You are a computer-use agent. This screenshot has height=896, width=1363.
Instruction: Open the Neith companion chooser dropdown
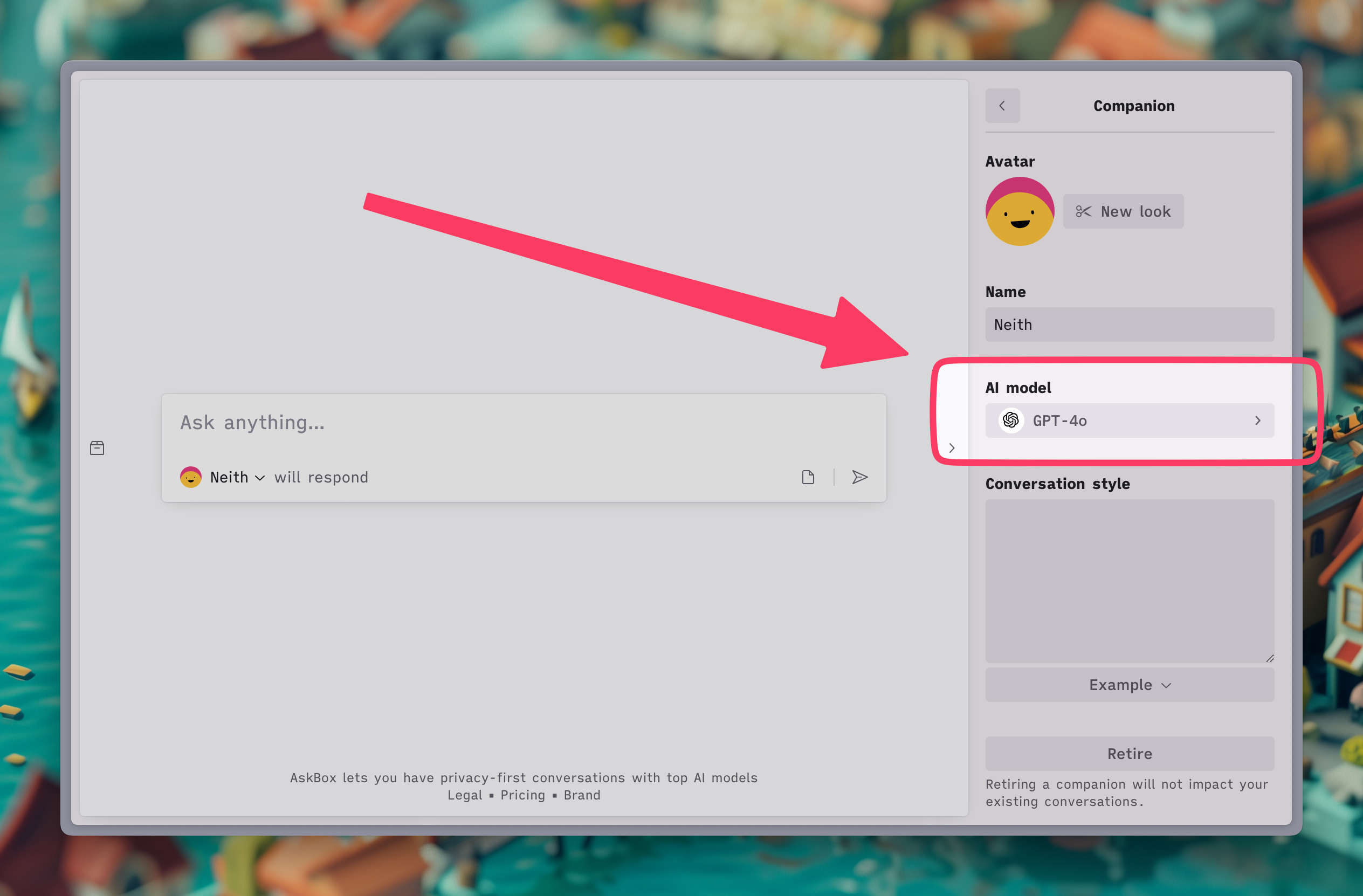237,478
